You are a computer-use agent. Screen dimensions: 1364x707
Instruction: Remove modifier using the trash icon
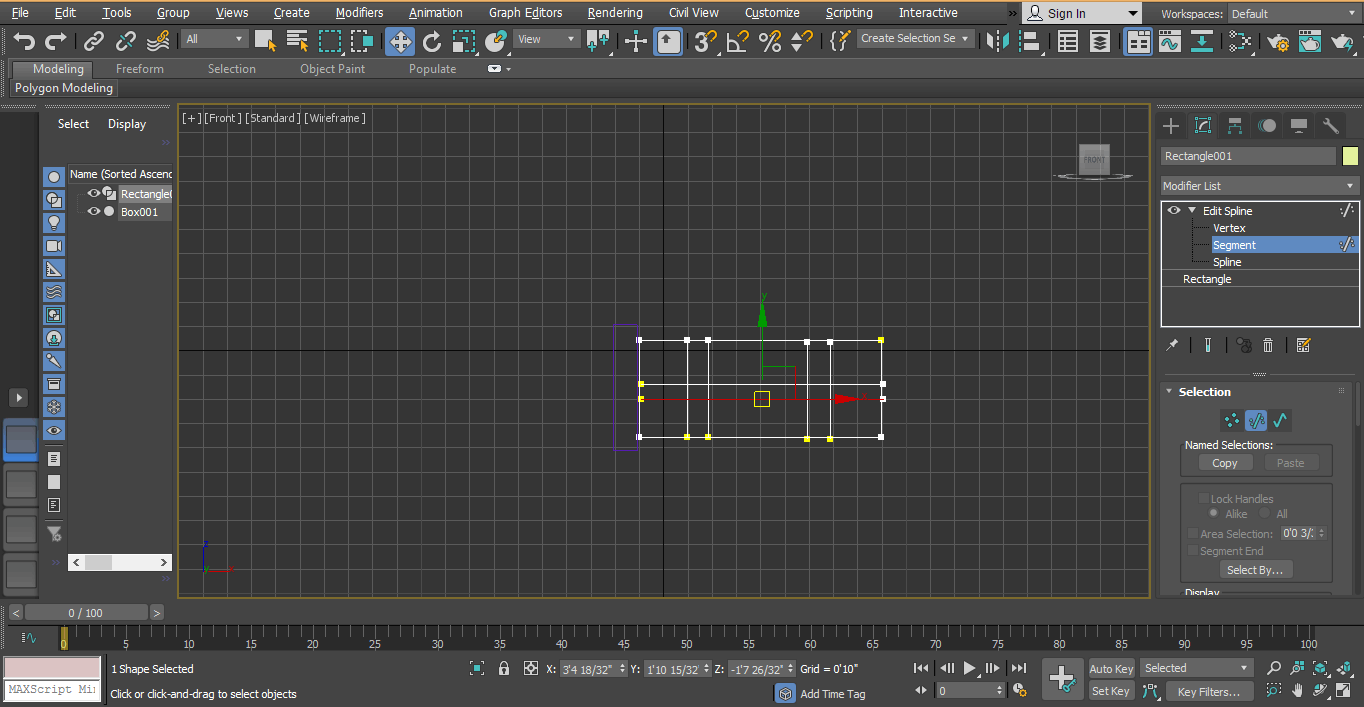tap(1268, 344)
